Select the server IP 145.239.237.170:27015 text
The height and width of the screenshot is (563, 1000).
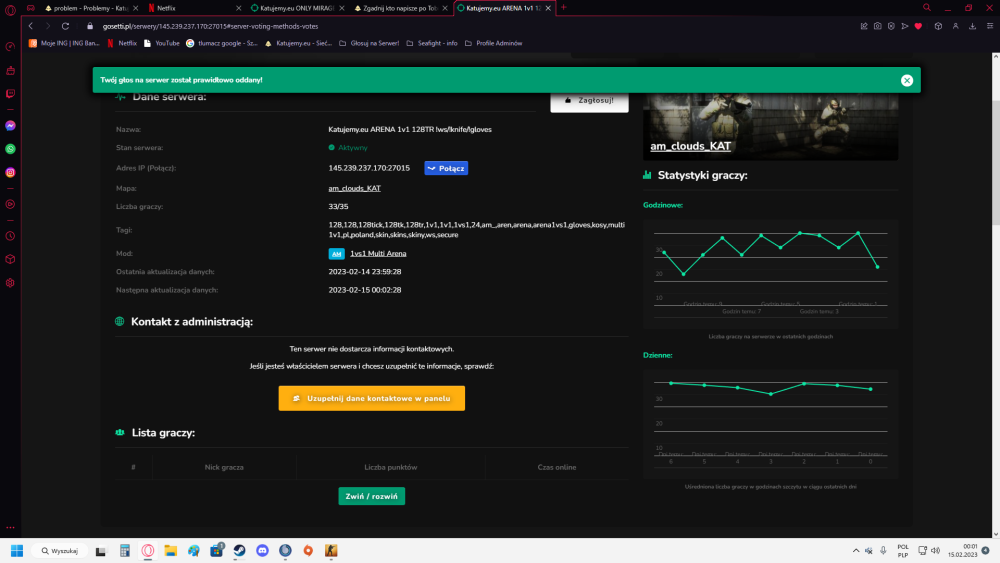(x=369, y=168)
